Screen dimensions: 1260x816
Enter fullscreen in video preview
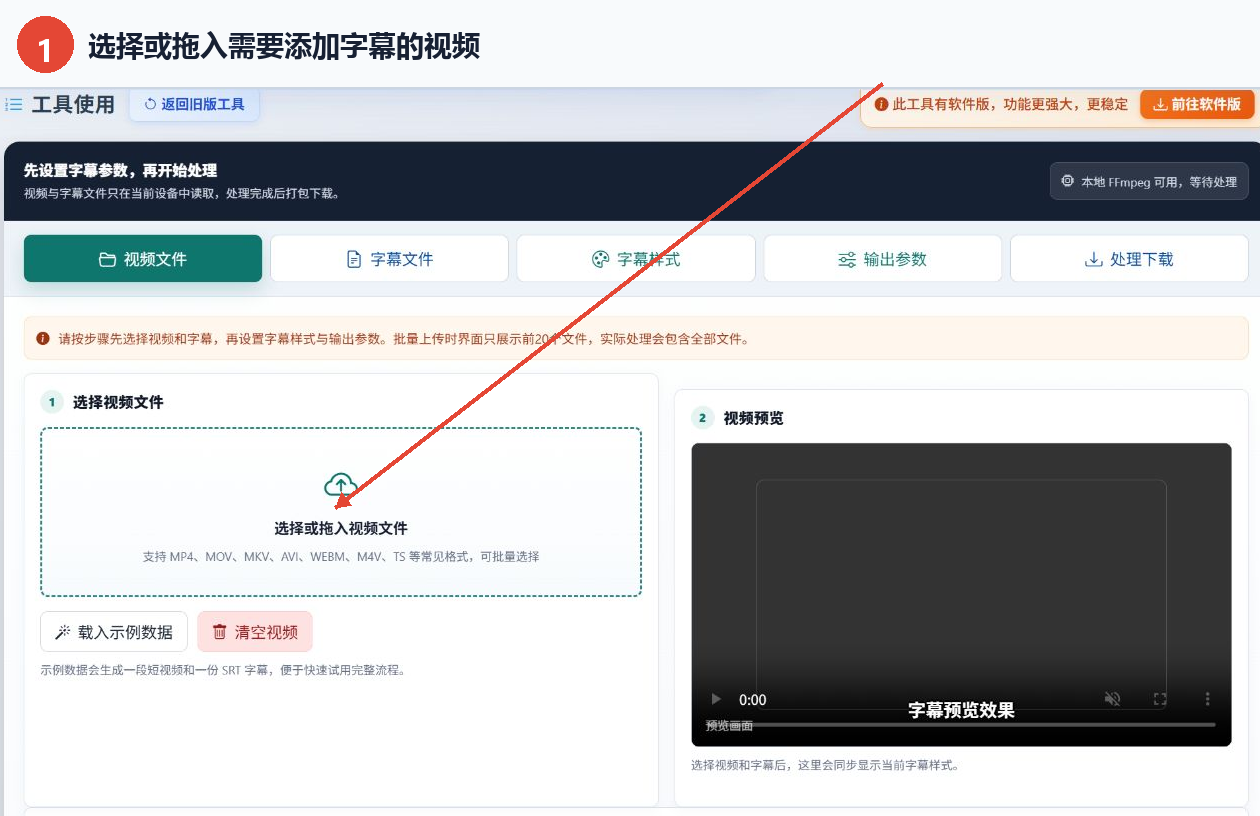click(1160, 699)
